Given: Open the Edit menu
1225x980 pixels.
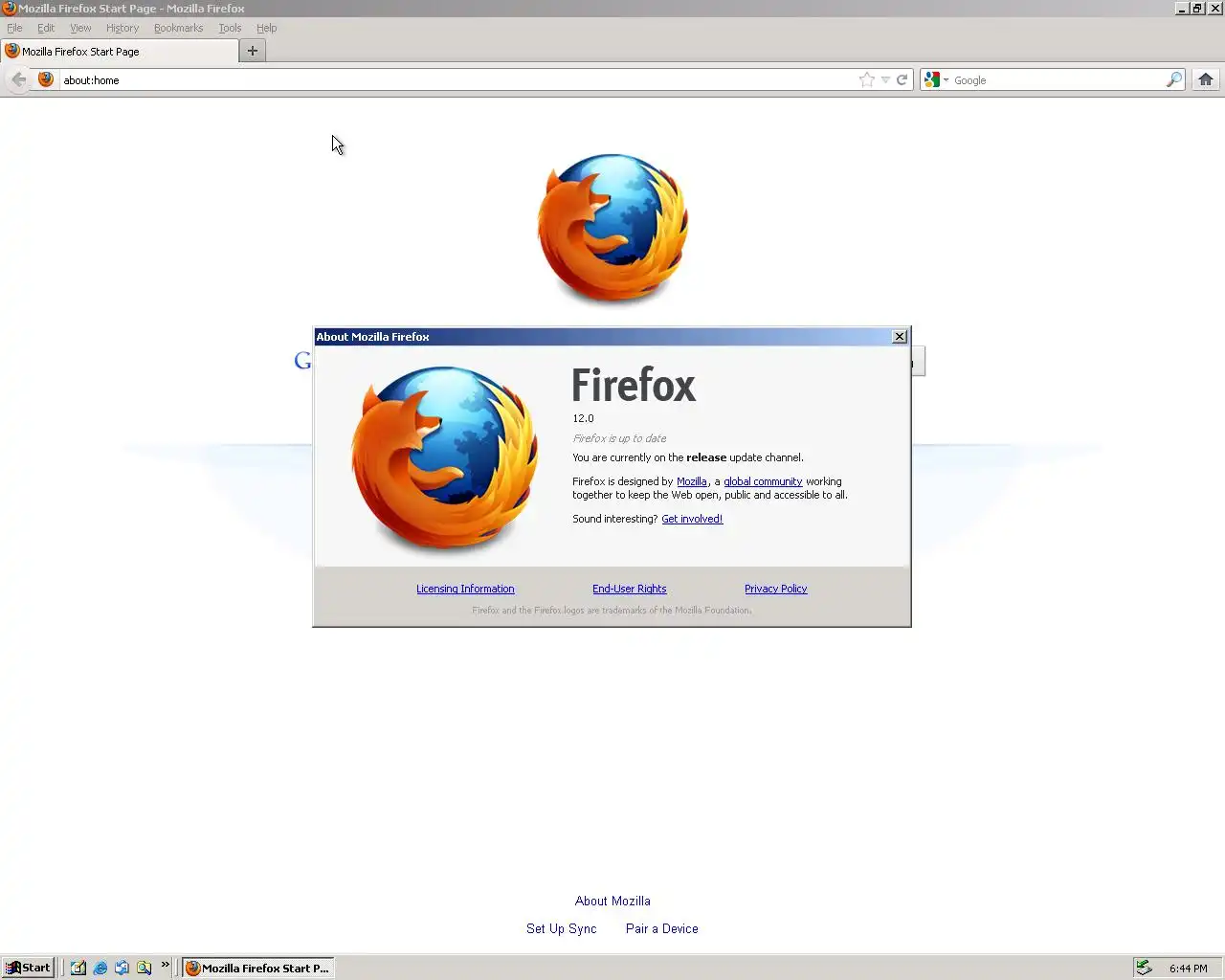Looking at the screenshot, I should pos(46,28).
